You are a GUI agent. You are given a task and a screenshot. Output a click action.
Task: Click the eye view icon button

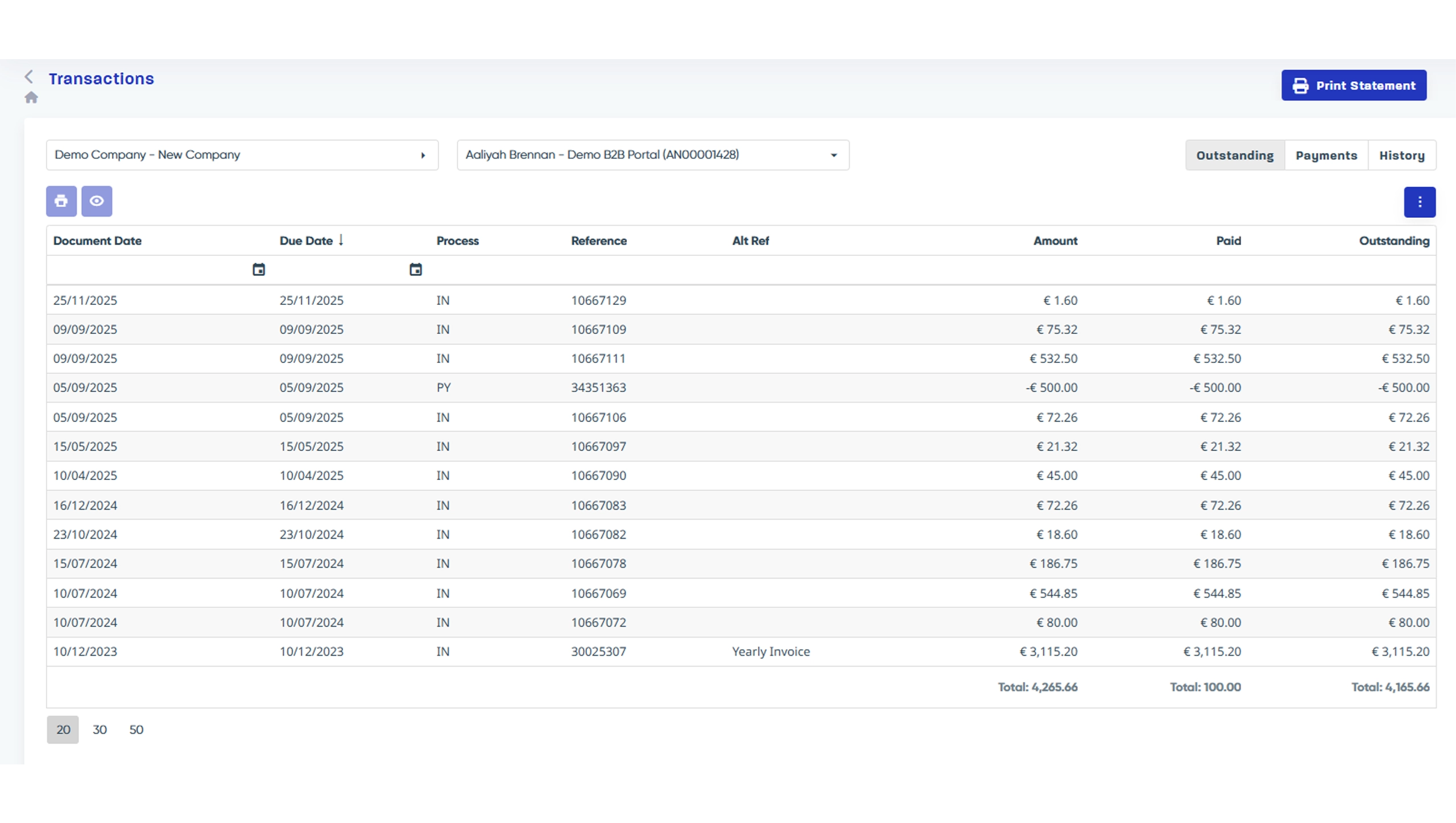coord(97,201)
